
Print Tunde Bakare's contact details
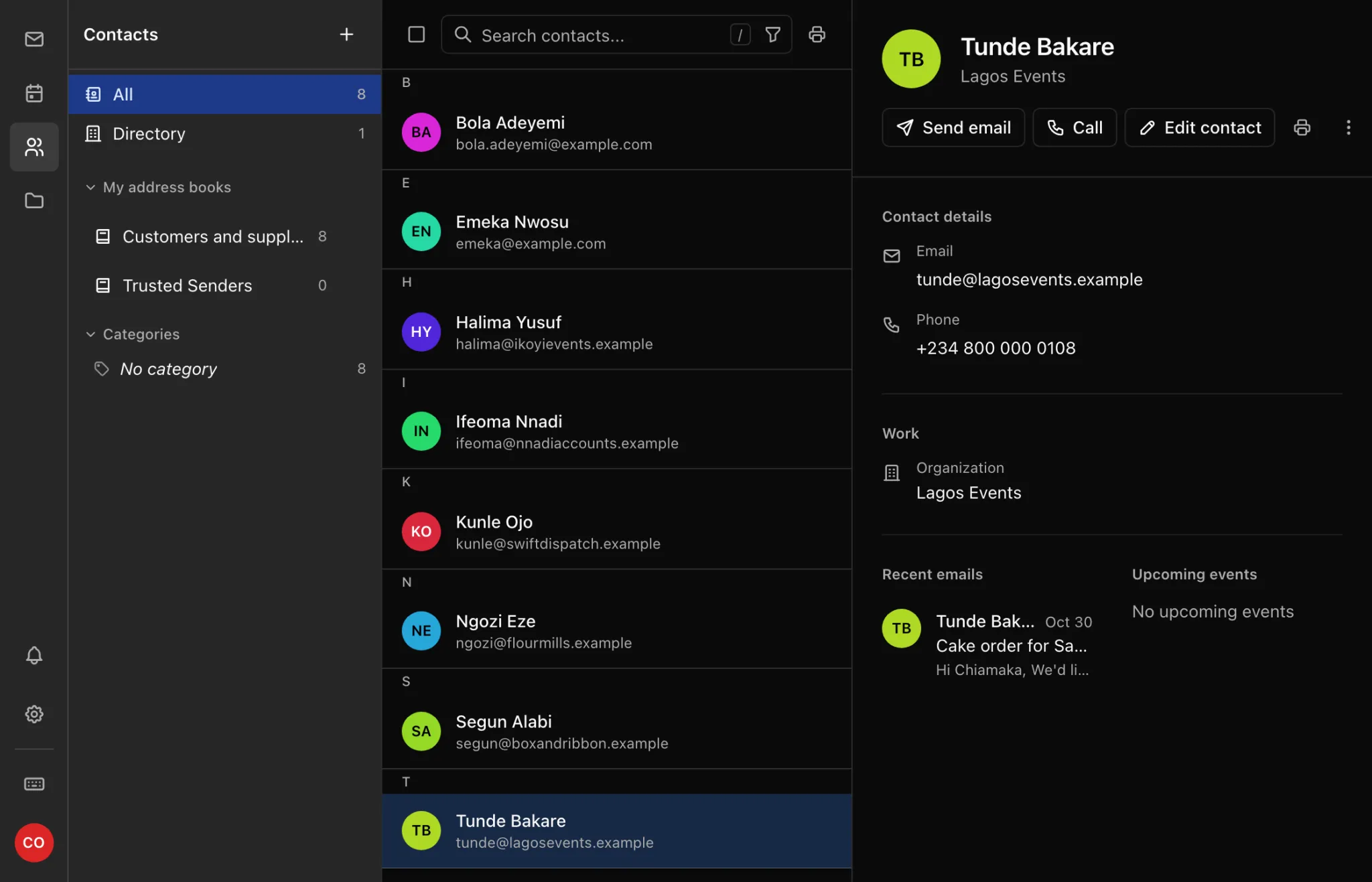pos(1302,127)
